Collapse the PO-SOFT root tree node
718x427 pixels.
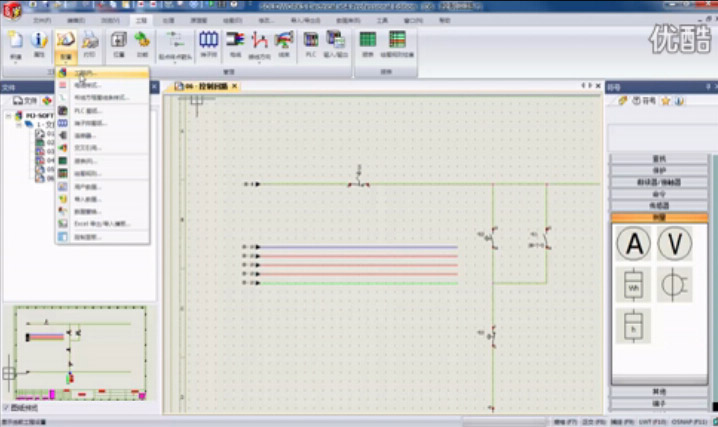pos(9,116)
